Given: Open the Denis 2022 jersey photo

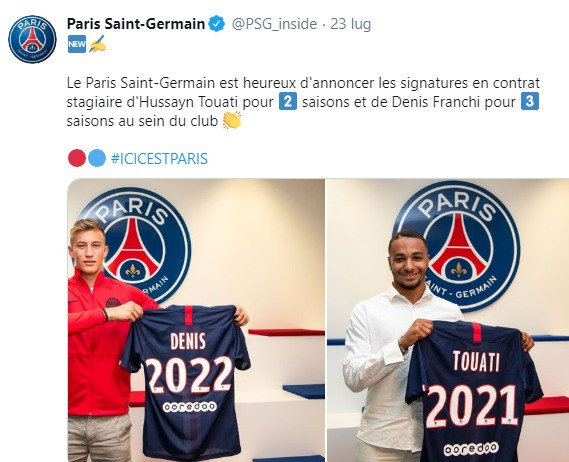Looking at the screenshot, I should (196, 320).
